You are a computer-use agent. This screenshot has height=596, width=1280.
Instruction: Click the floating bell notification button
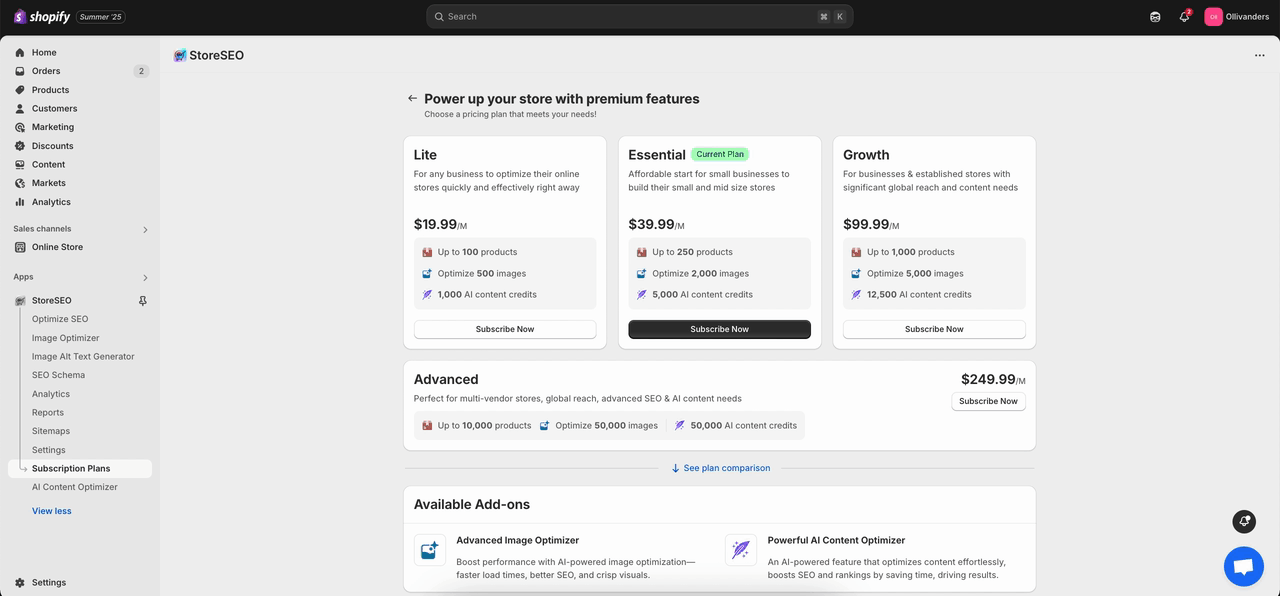pos(1244,521)
